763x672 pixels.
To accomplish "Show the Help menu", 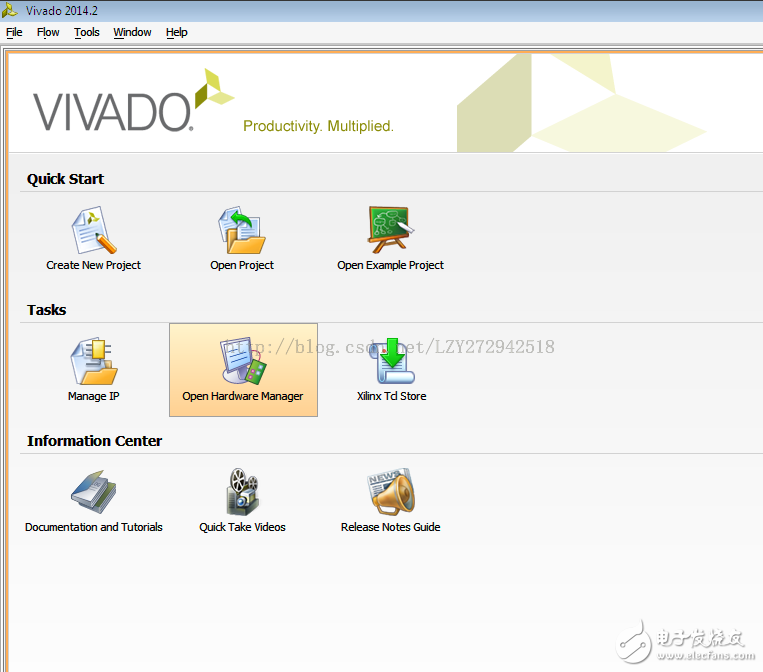I will [x=177, y=32].
